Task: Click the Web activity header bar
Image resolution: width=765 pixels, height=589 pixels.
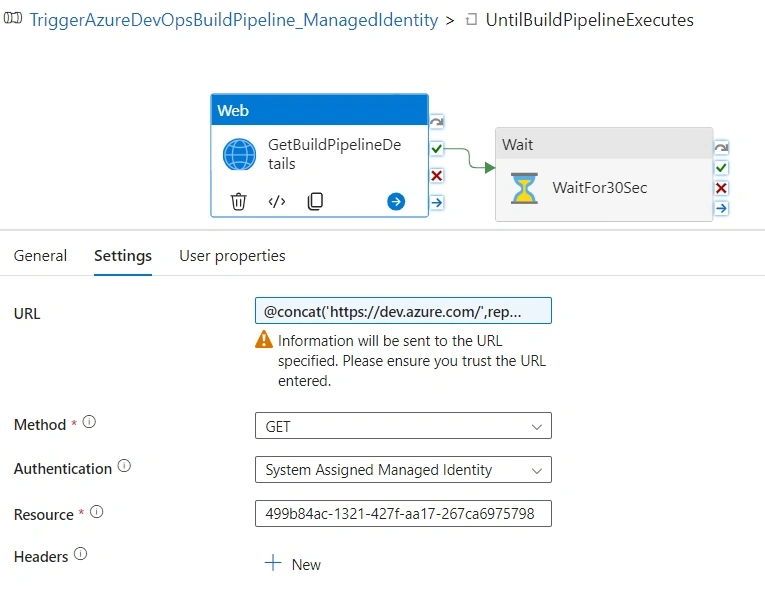Action: tap(320, 110)
